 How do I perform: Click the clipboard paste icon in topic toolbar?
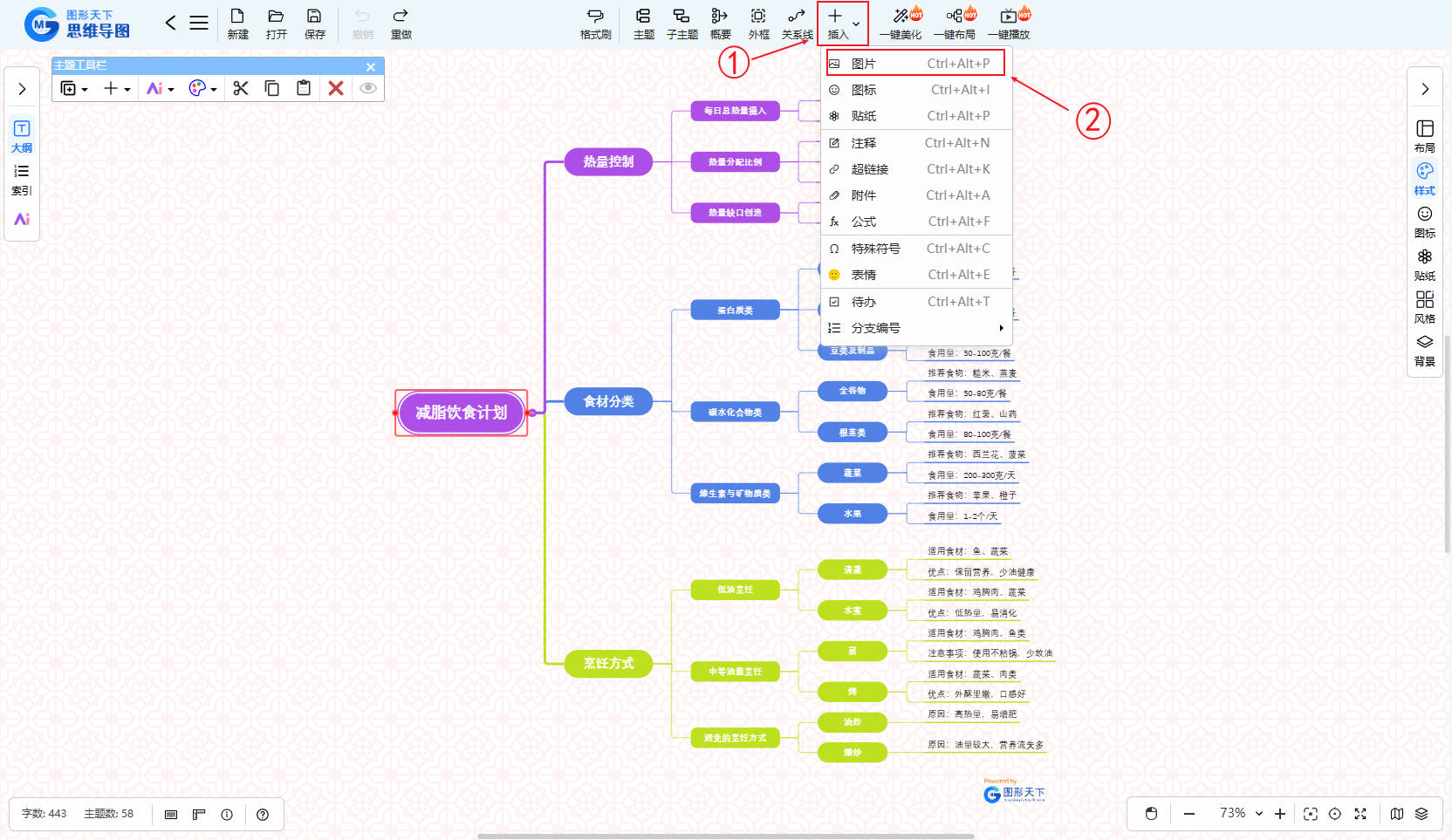304,88
